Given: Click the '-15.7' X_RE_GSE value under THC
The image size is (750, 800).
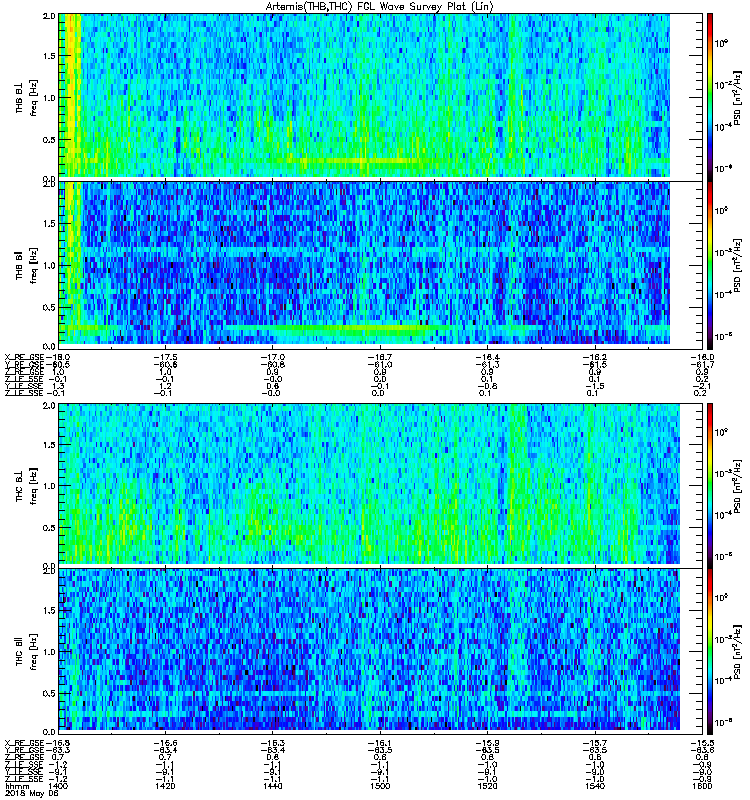Looking at the screenshot, I should (x=595, y=743).
